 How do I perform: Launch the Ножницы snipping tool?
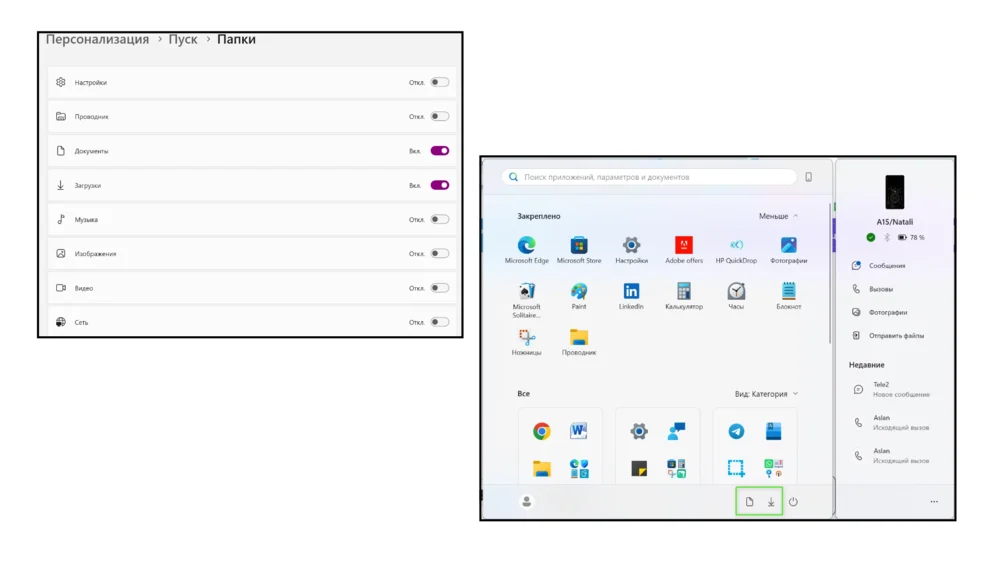click(526, 342)
